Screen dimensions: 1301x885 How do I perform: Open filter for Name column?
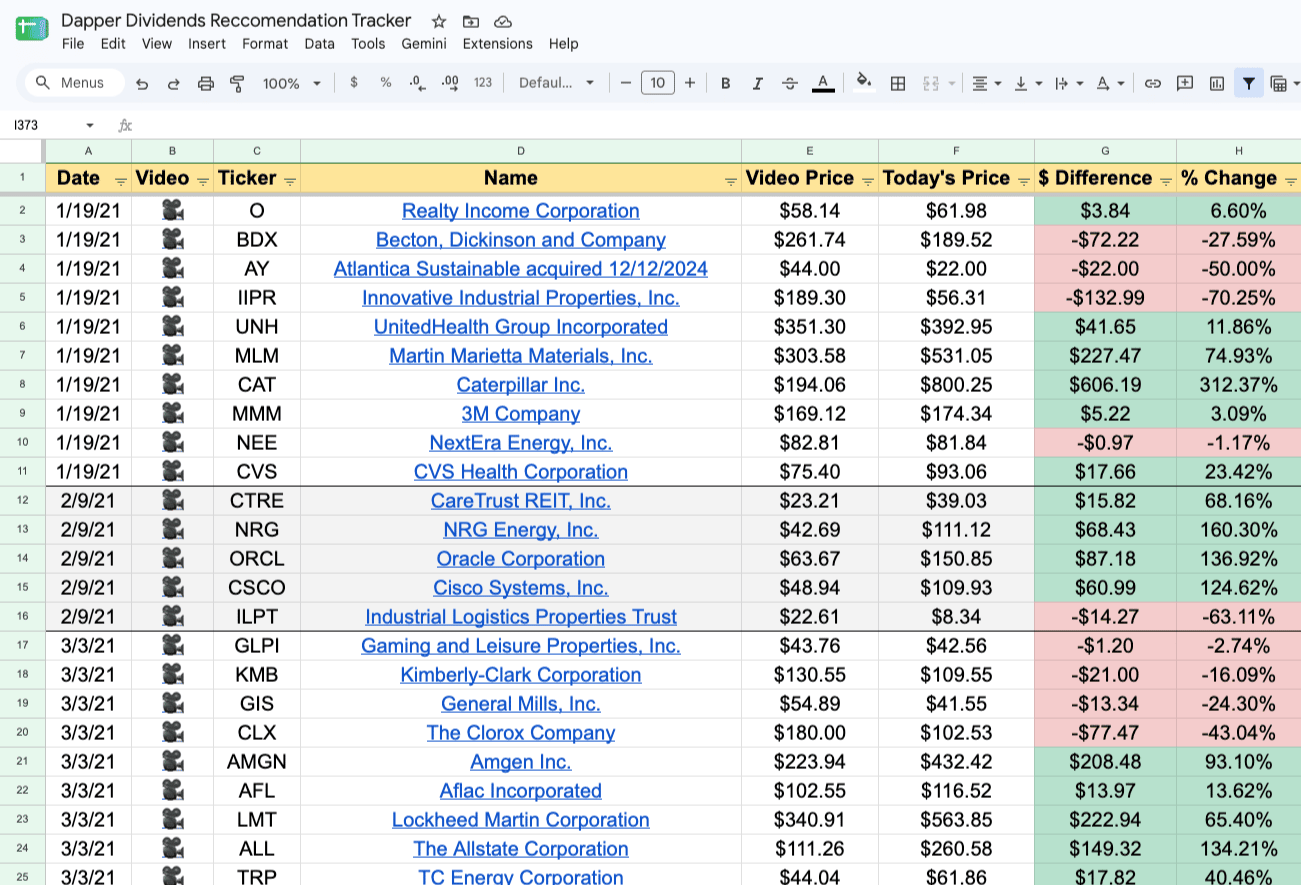(x=731, y=180)
